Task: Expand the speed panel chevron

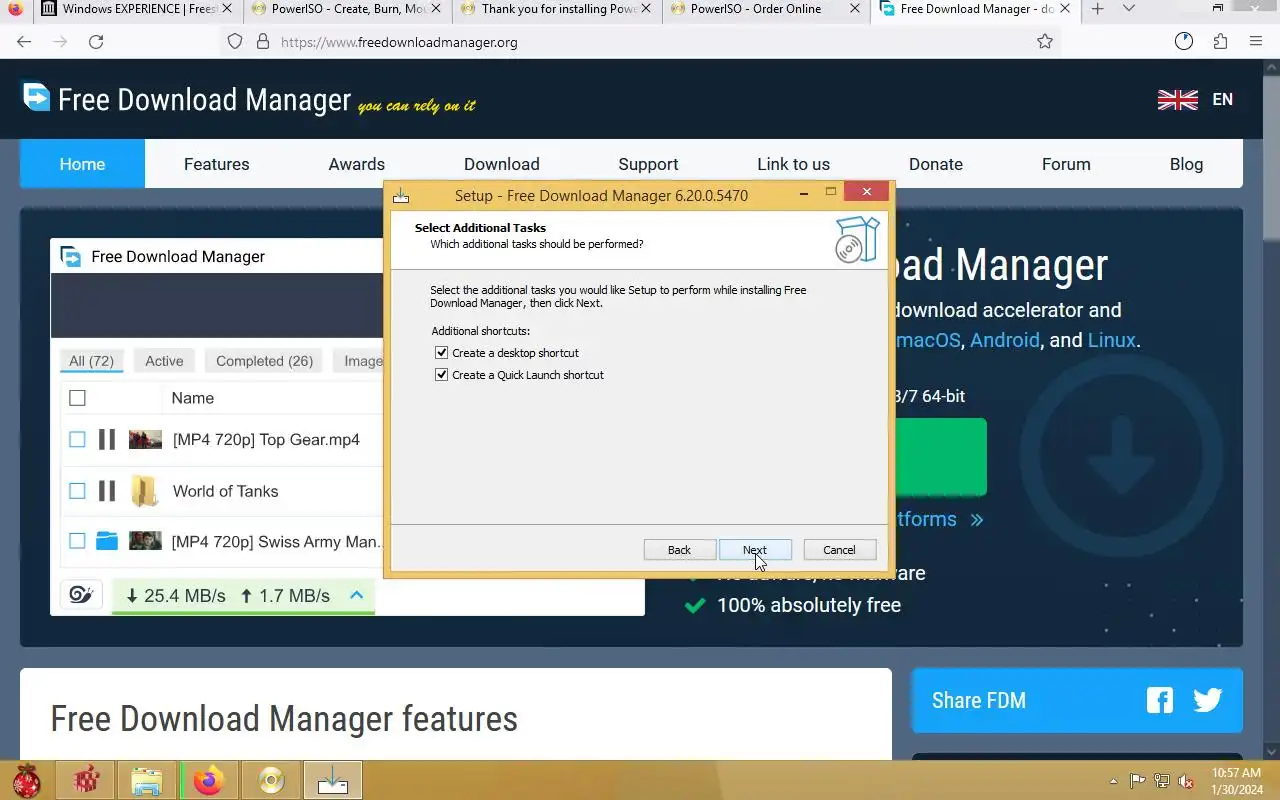Action: [356, 595]
